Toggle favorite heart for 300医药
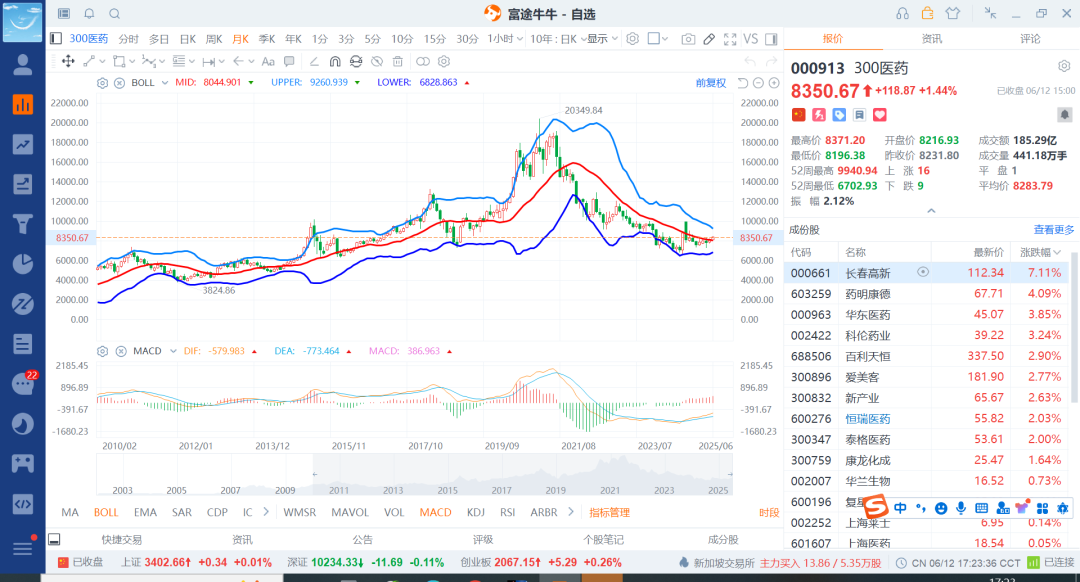Viewport: 1080px width, 582px height. coord(880,115)
